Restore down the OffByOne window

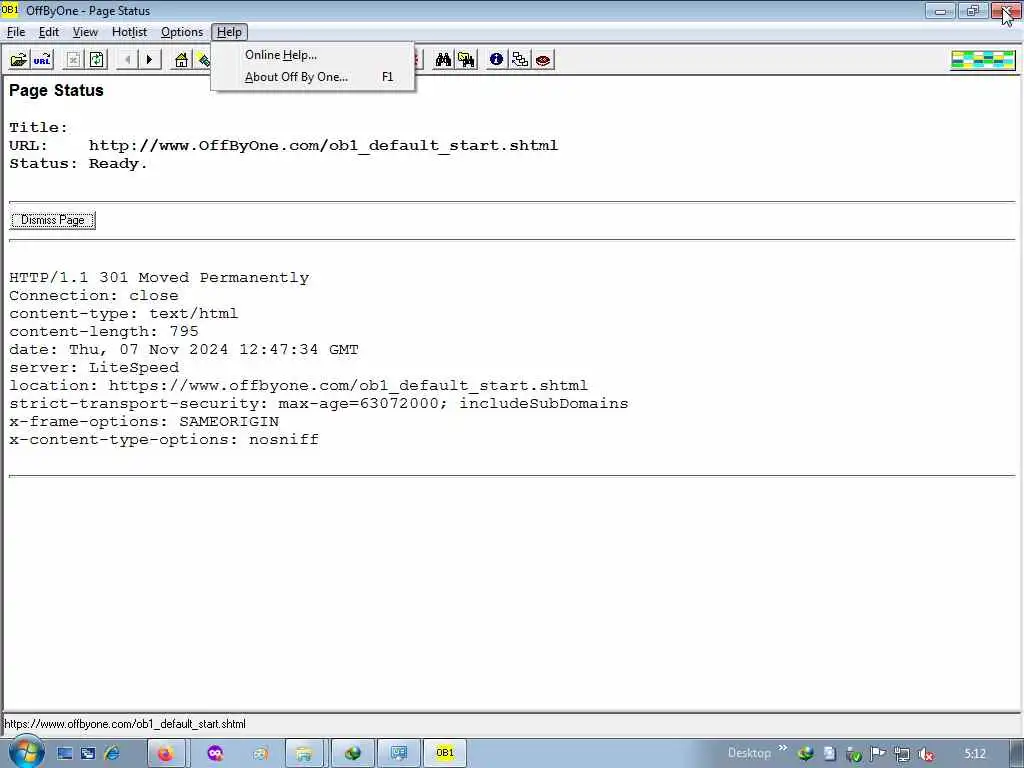pyautogui.click(x=973, y=10)
